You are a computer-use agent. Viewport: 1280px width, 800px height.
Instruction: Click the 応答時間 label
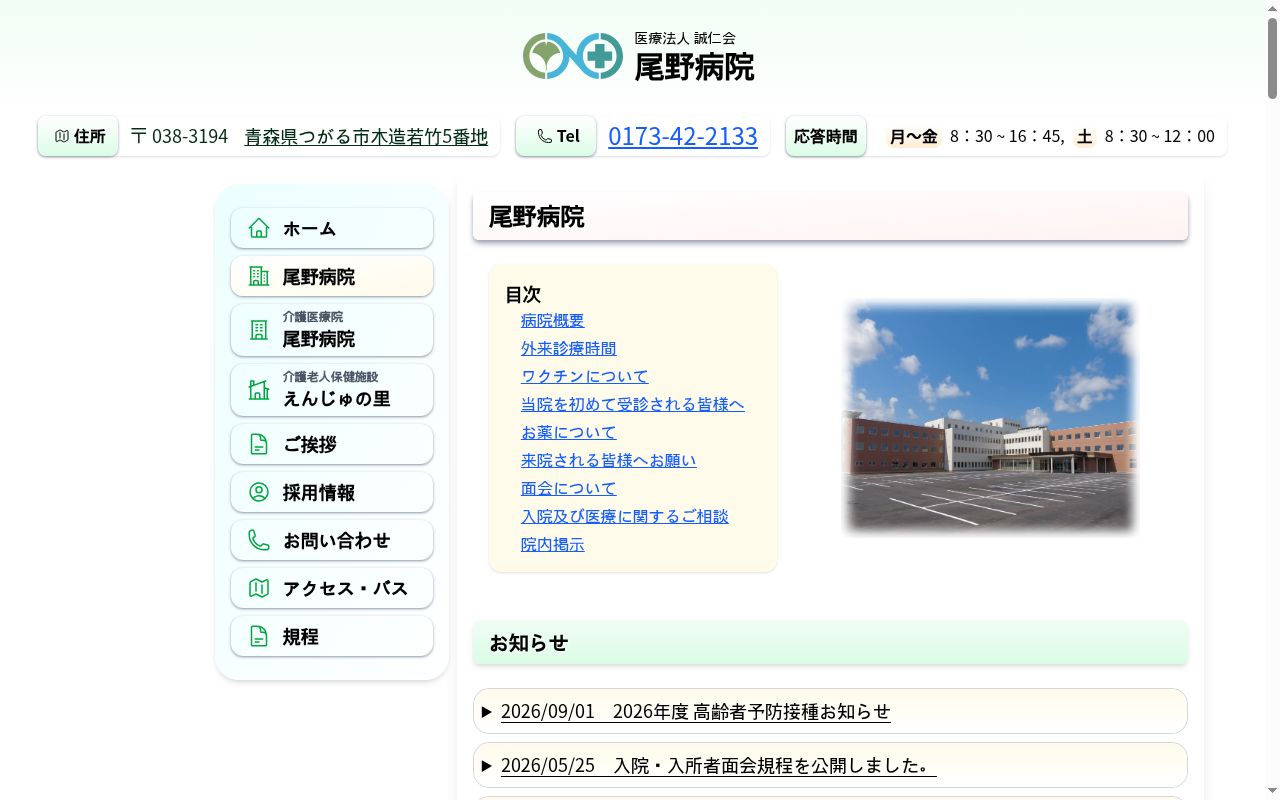tap(825, 136)
